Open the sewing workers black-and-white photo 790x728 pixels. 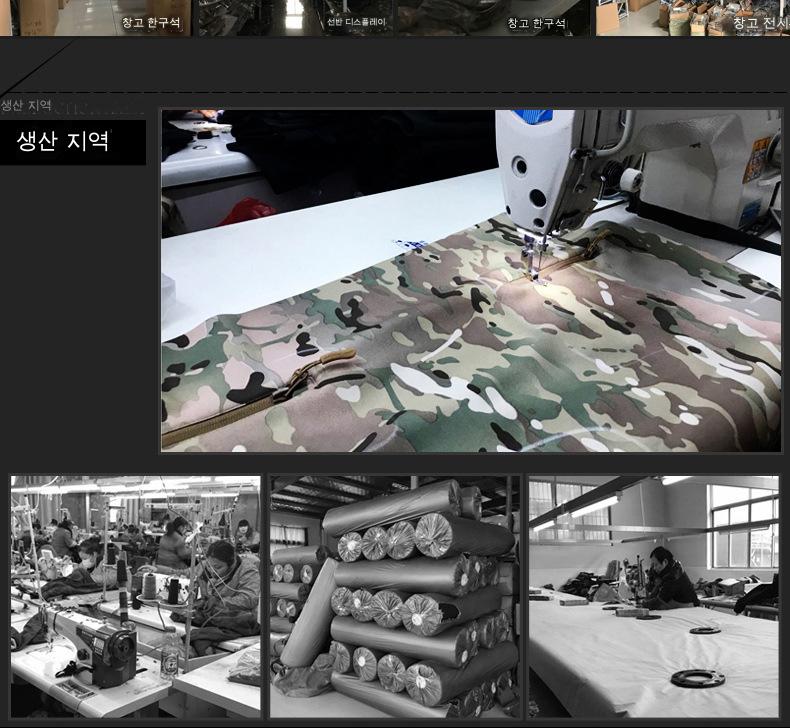[x=135, y=595]
